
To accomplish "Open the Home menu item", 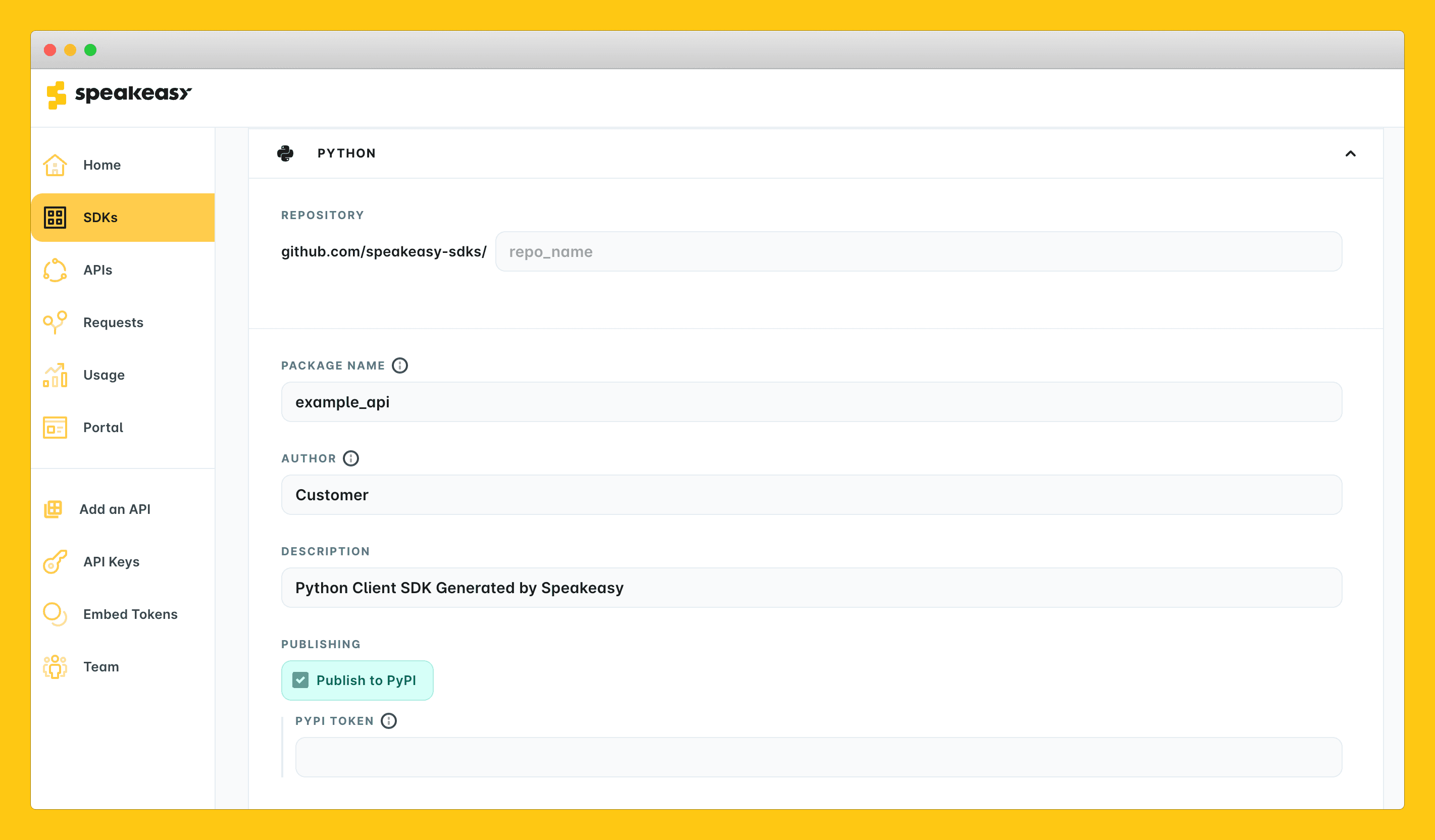I will (x=123, y=165).
